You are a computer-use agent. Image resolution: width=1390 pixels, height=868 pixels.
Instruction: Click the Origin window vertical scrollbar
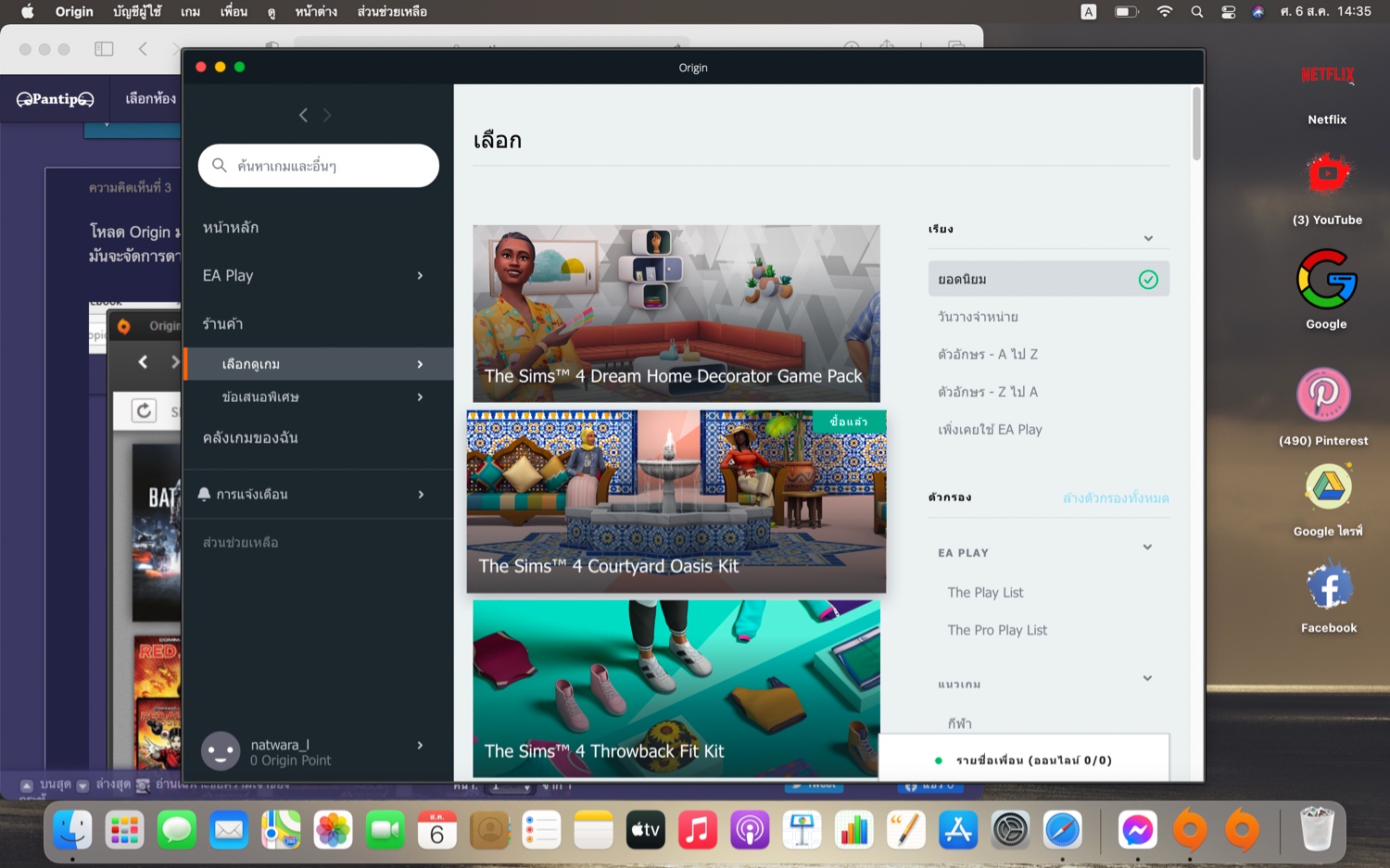pos(1196,125)
